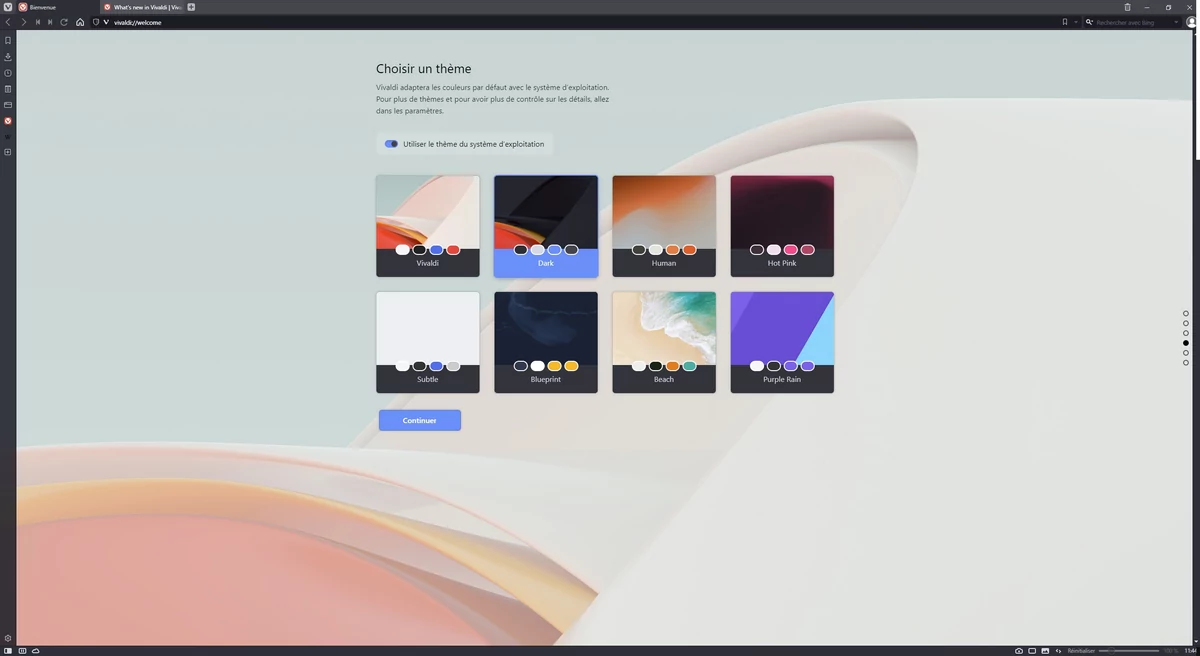Open a new tab with plus button
The image size is (1200, 656).
191,7
